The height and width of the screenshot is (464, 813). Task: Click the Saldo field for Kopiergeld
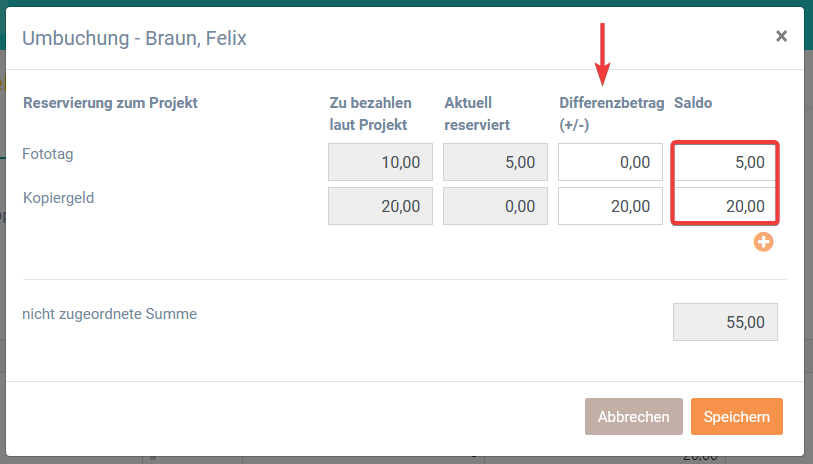tap(725, 206)
